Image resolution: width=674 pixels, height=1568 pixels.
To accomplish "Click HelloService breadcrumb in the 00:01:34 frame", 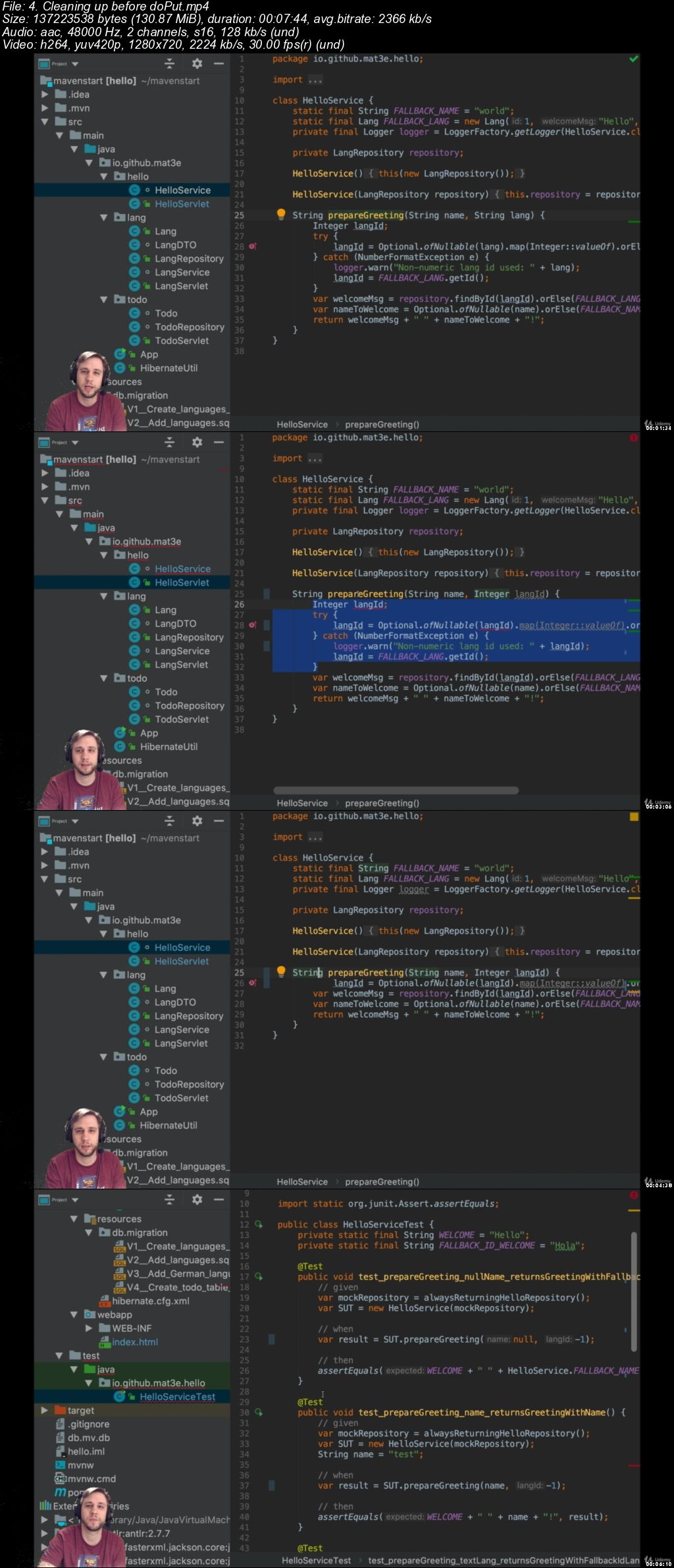I will [302, 425].
